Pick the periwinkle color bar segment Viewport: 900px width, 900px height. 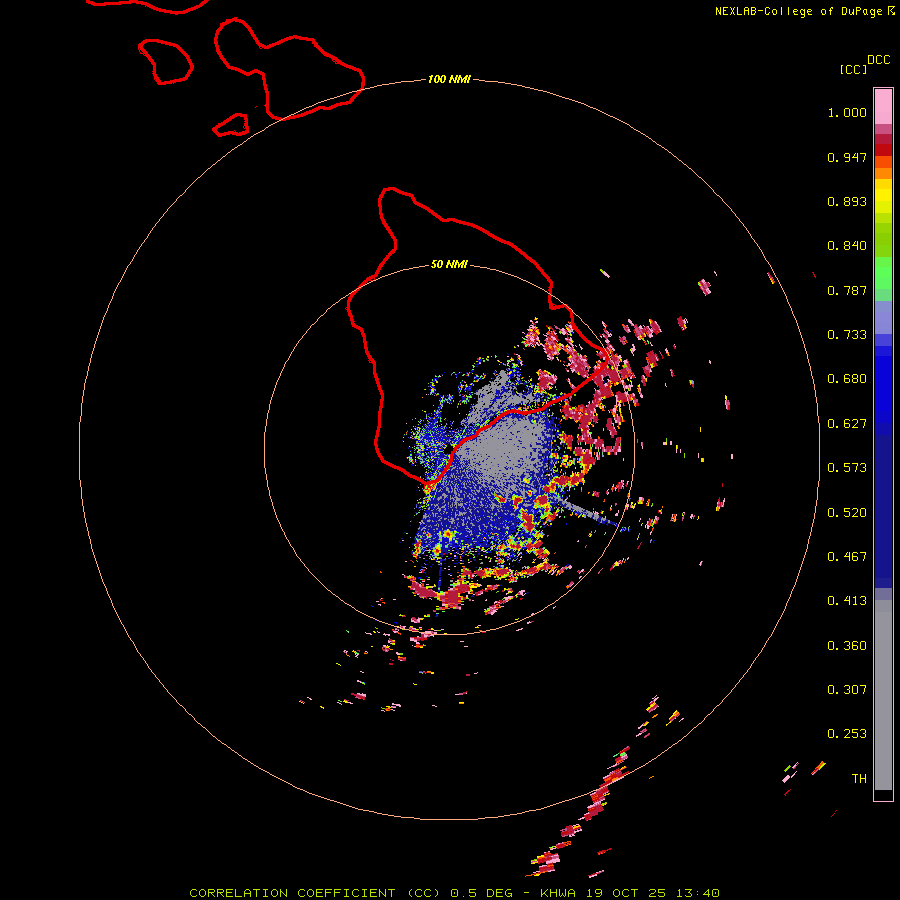coord(883,317)
